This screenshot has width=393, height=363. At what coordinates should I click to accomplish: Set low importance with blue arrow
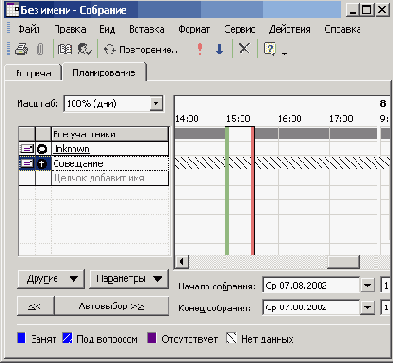(219, 49)
